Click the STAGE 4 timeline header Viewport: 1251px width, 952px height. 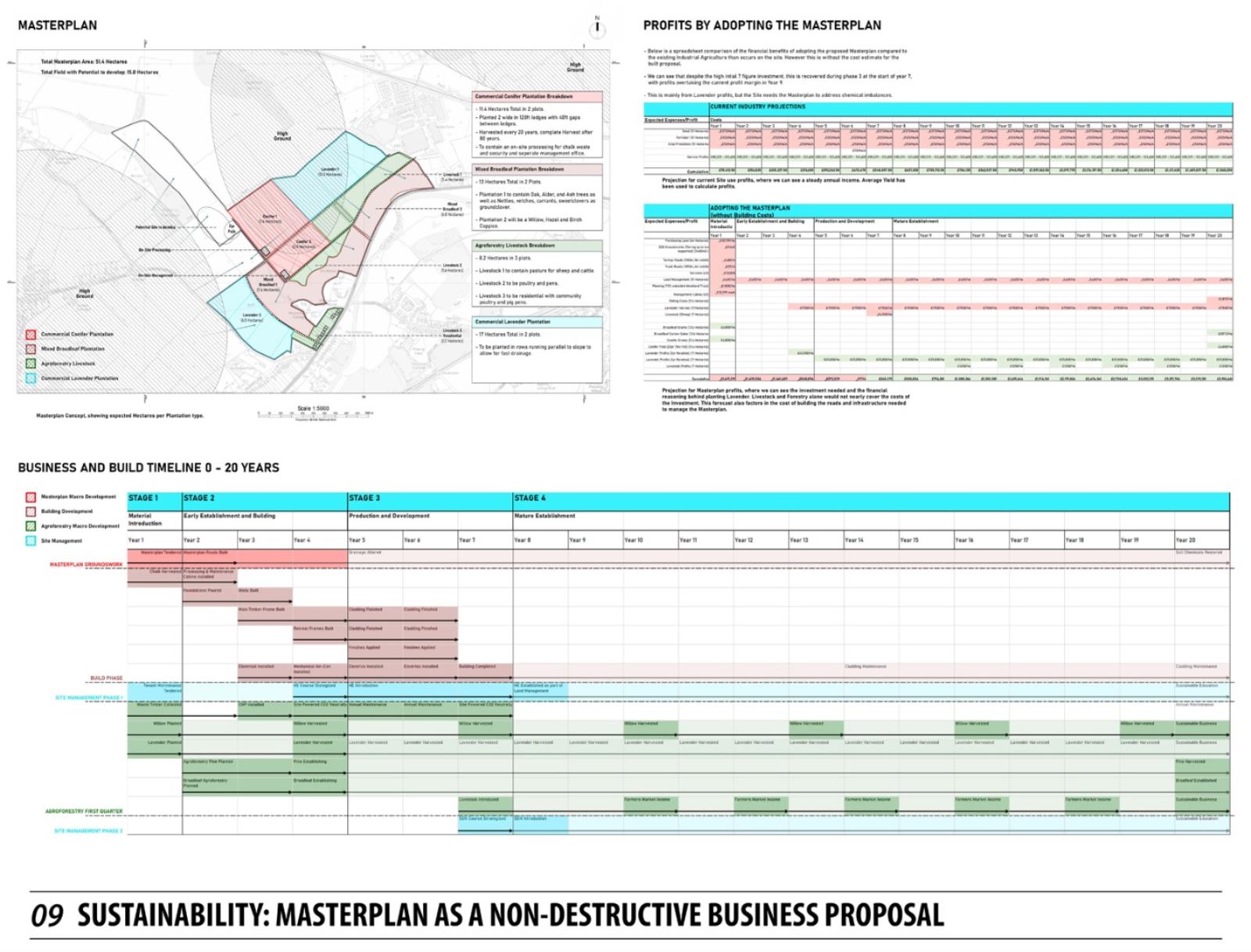871,502
